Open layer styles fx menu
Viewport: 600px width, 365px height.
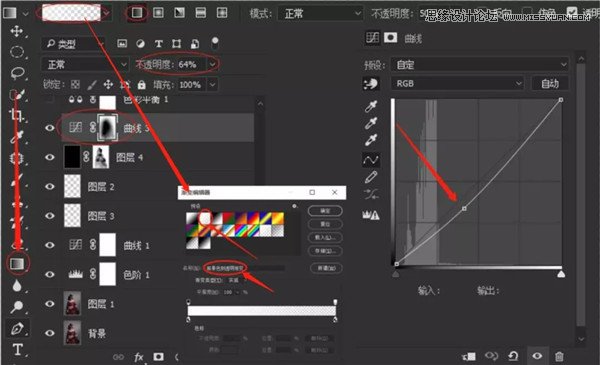pyautogui.click(x=139, y=357)
